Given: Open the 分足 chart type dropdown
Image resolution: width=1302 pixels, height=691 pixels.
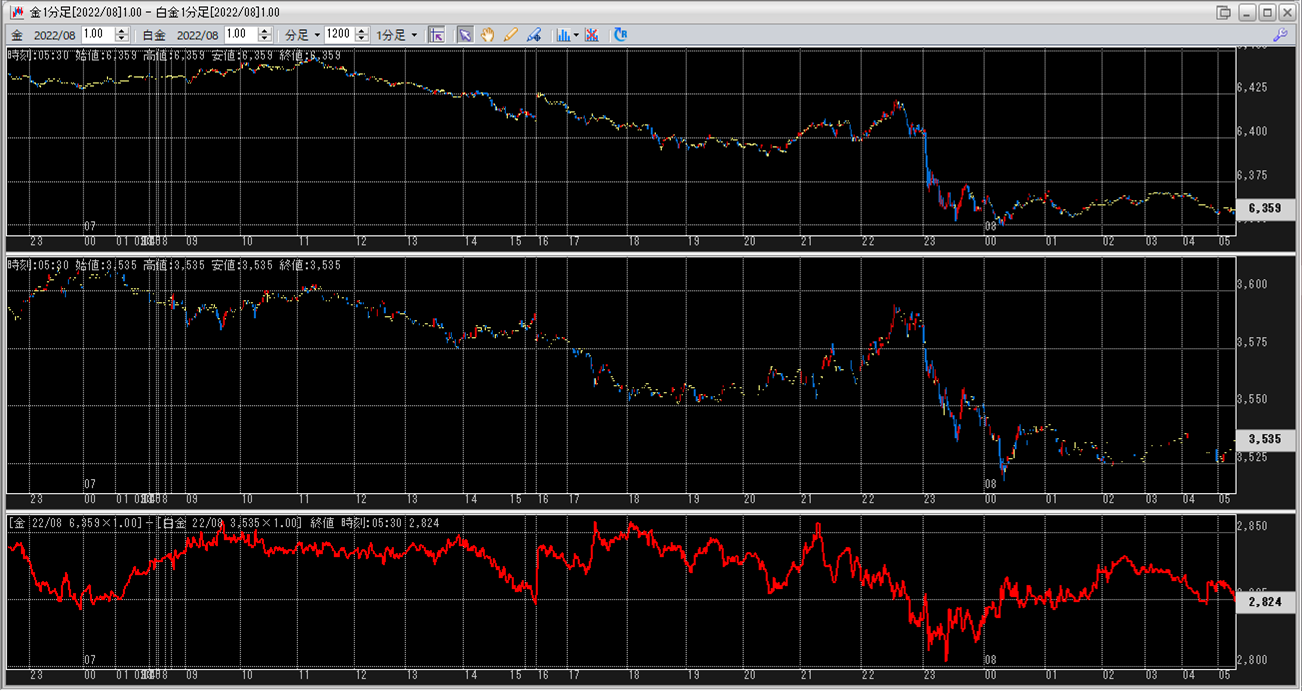Looking at the screenshot, I should pos(303,34).
